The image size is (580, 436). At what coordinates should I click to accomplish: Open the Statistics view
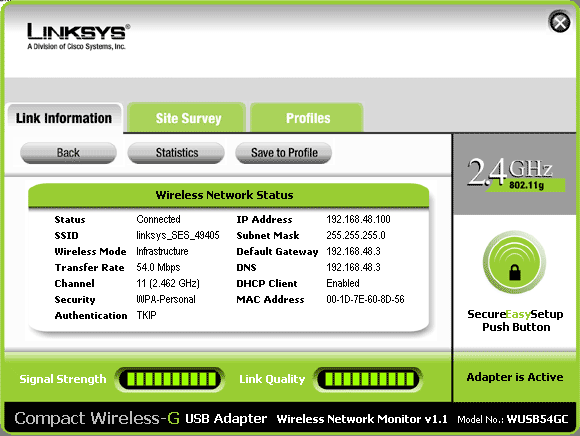point(176,153)
